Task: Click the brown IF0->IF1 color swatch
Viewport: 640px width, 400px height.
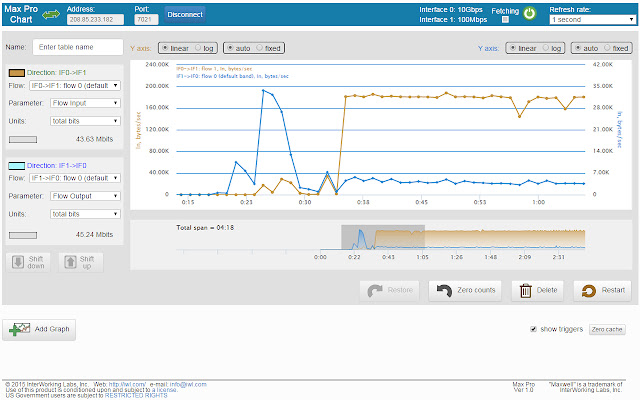Action: point(17,73)
